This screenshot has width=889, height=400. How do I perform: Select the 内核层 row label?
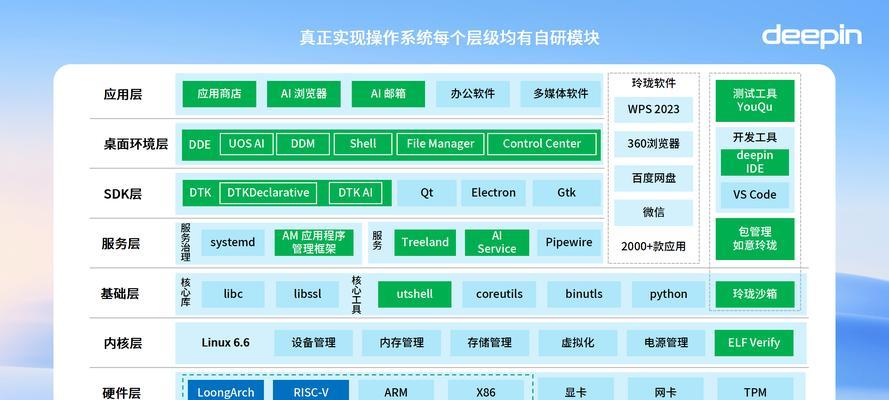(122, 344)
